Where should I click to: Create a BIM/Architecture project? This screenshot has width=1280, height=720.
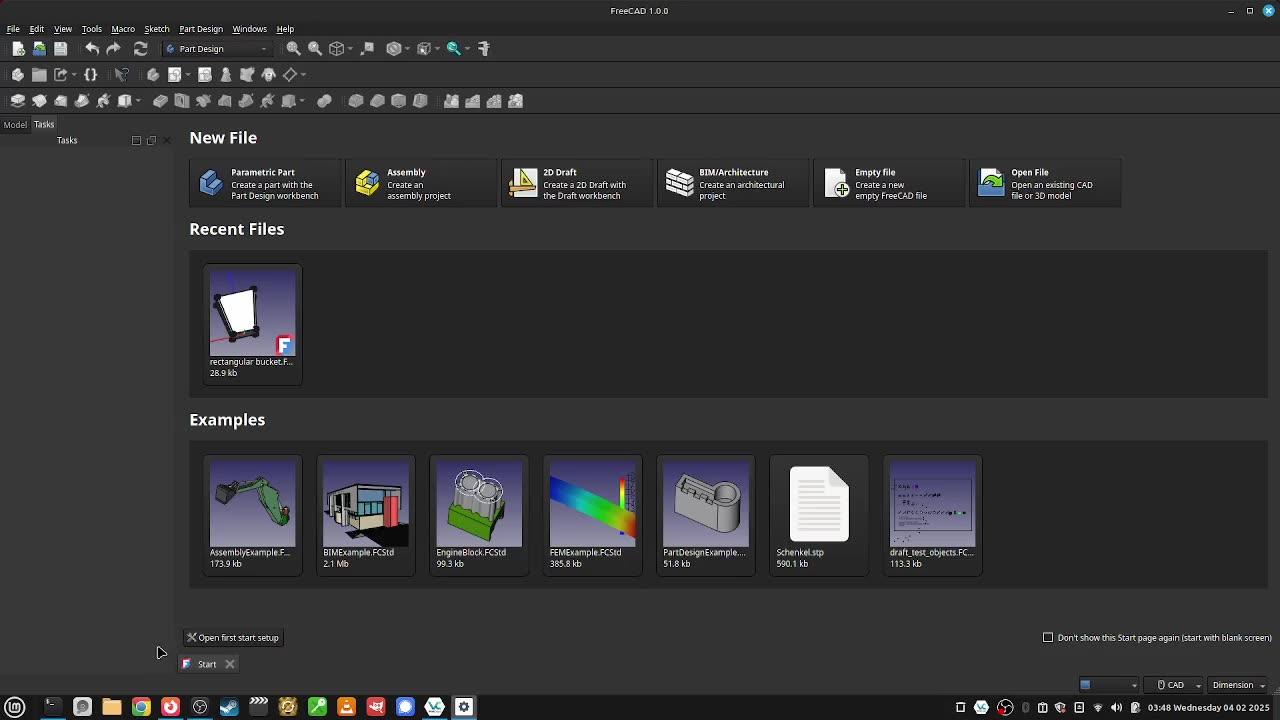pos(733,183)
